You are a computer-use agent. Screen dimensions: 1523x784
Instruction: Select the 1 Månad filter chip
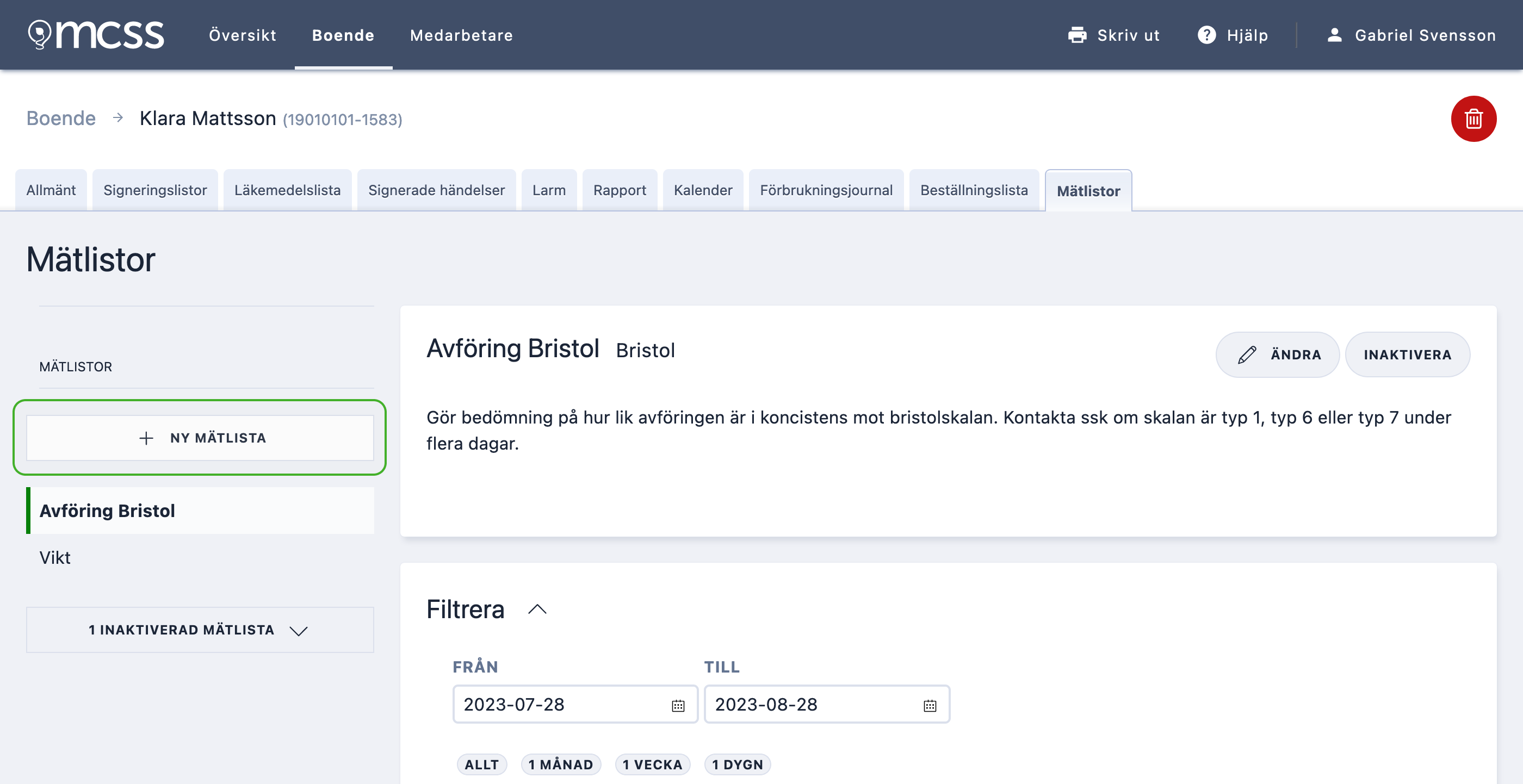(560, 764)
